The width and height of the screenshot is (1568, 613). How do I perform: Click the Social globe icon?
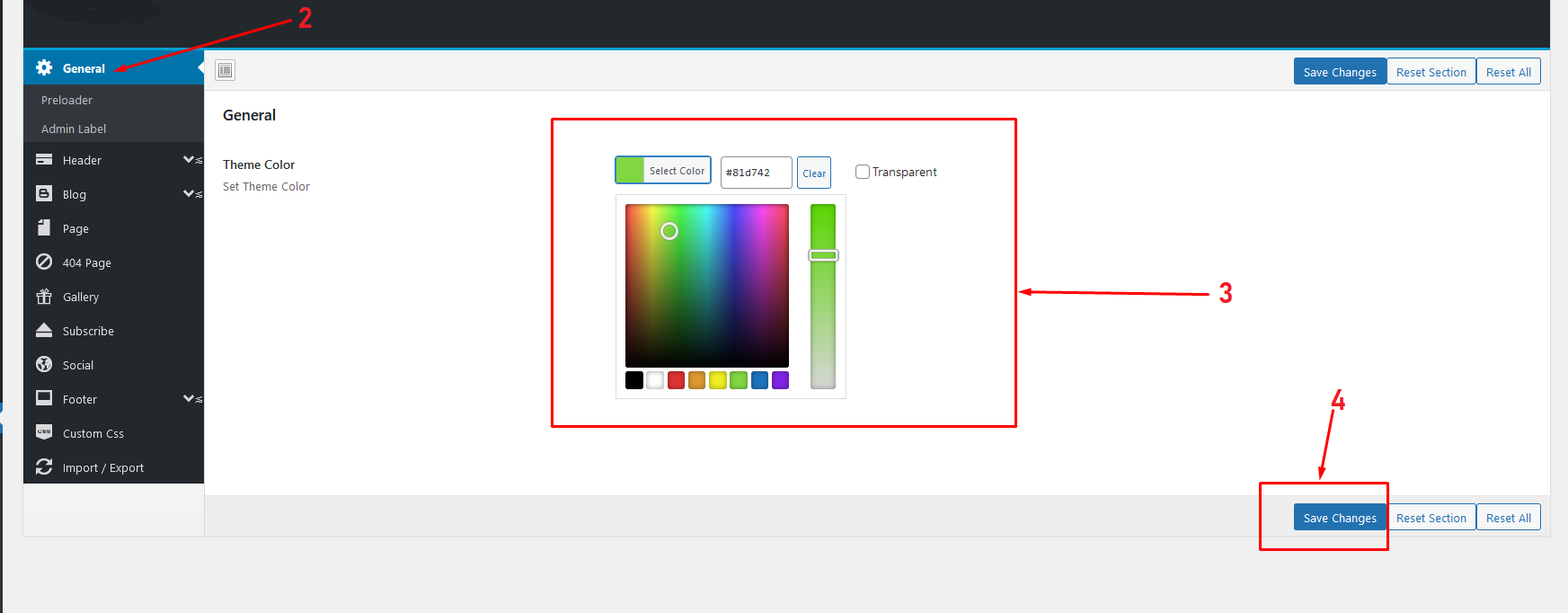[x=44, y=365]
